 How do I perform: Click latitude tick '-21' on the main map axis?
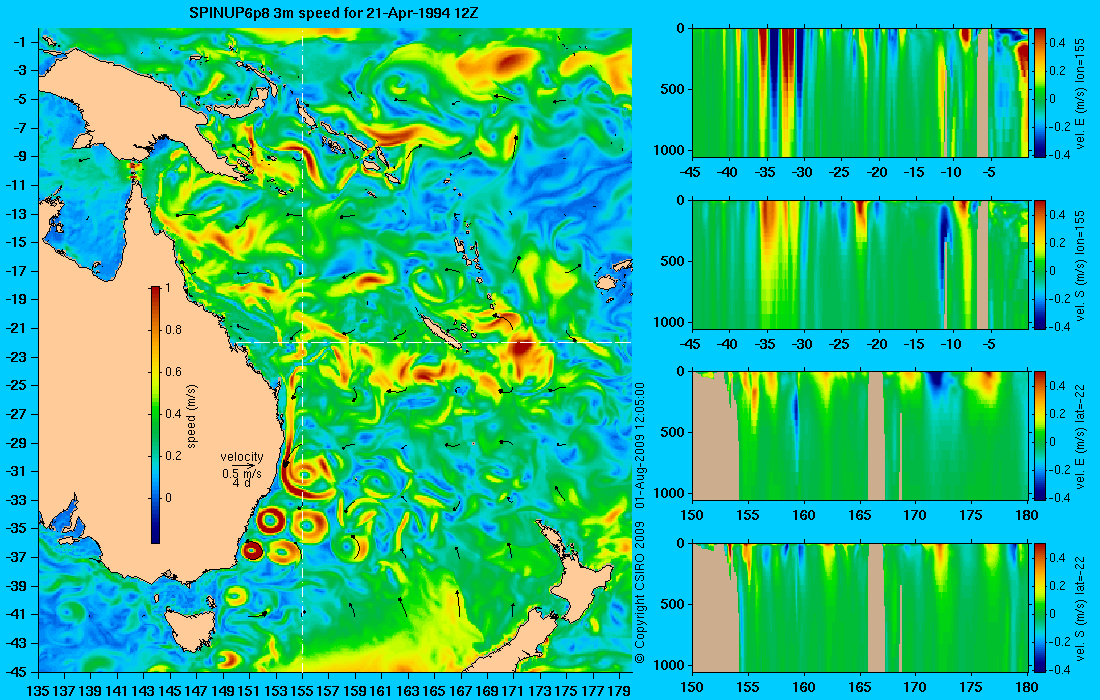coord(18,328)
